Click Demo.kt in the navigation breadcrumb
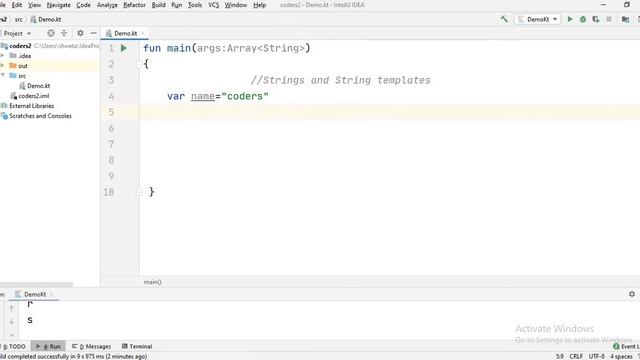This screenshot has width=640, height=360. point(46,19)
